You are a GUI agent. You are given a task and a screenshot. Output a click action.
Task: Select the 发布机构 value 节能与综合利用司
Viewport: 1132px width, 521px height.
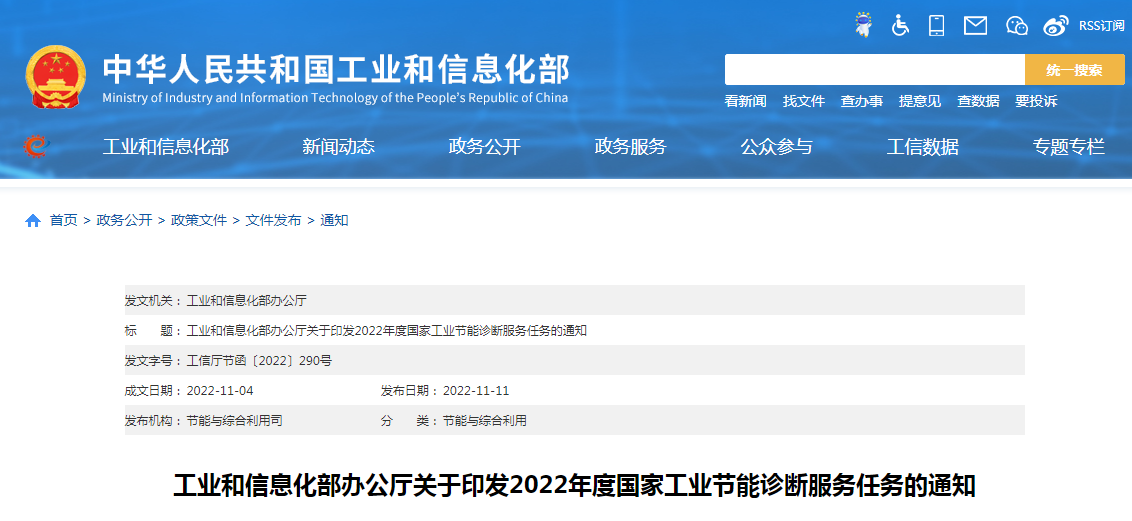point(235,421)
